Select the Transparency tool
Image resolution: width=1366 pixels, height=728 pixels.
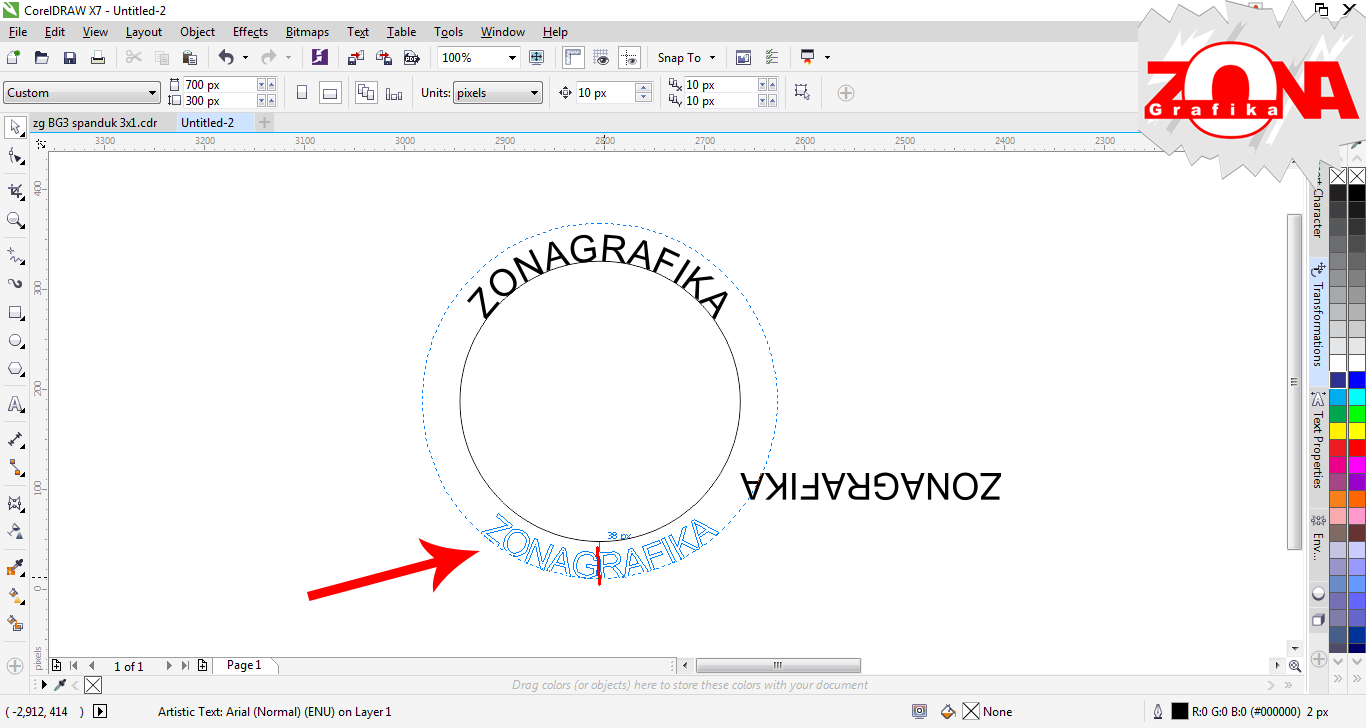pyautogui.click(x=15, y=531)
